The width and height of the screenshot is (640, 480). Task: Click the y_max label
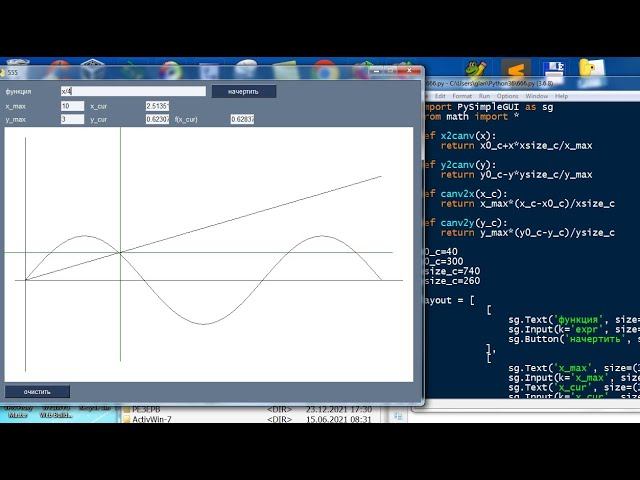[16, 120]
